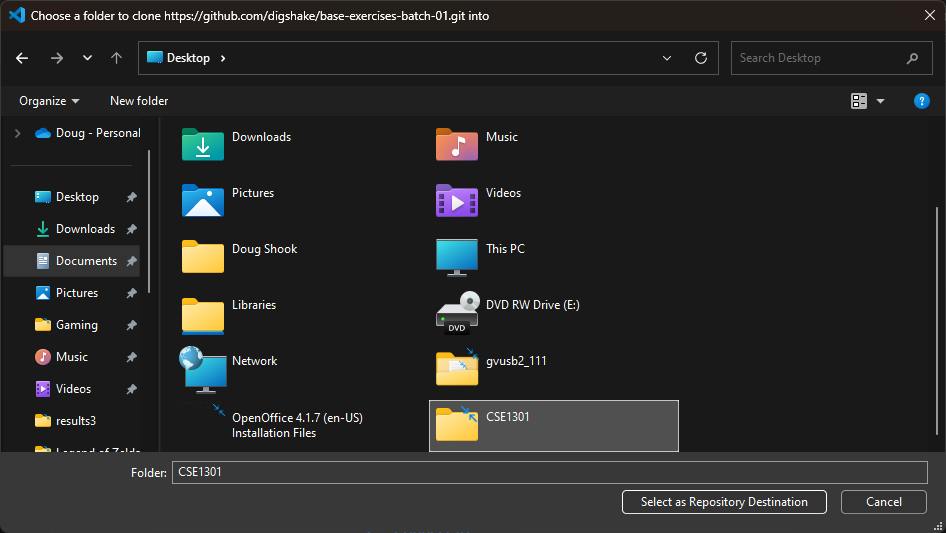Select the DVD RW Drive (E:) icon
The image size is (946, 533).
click(x=457, y=313)
